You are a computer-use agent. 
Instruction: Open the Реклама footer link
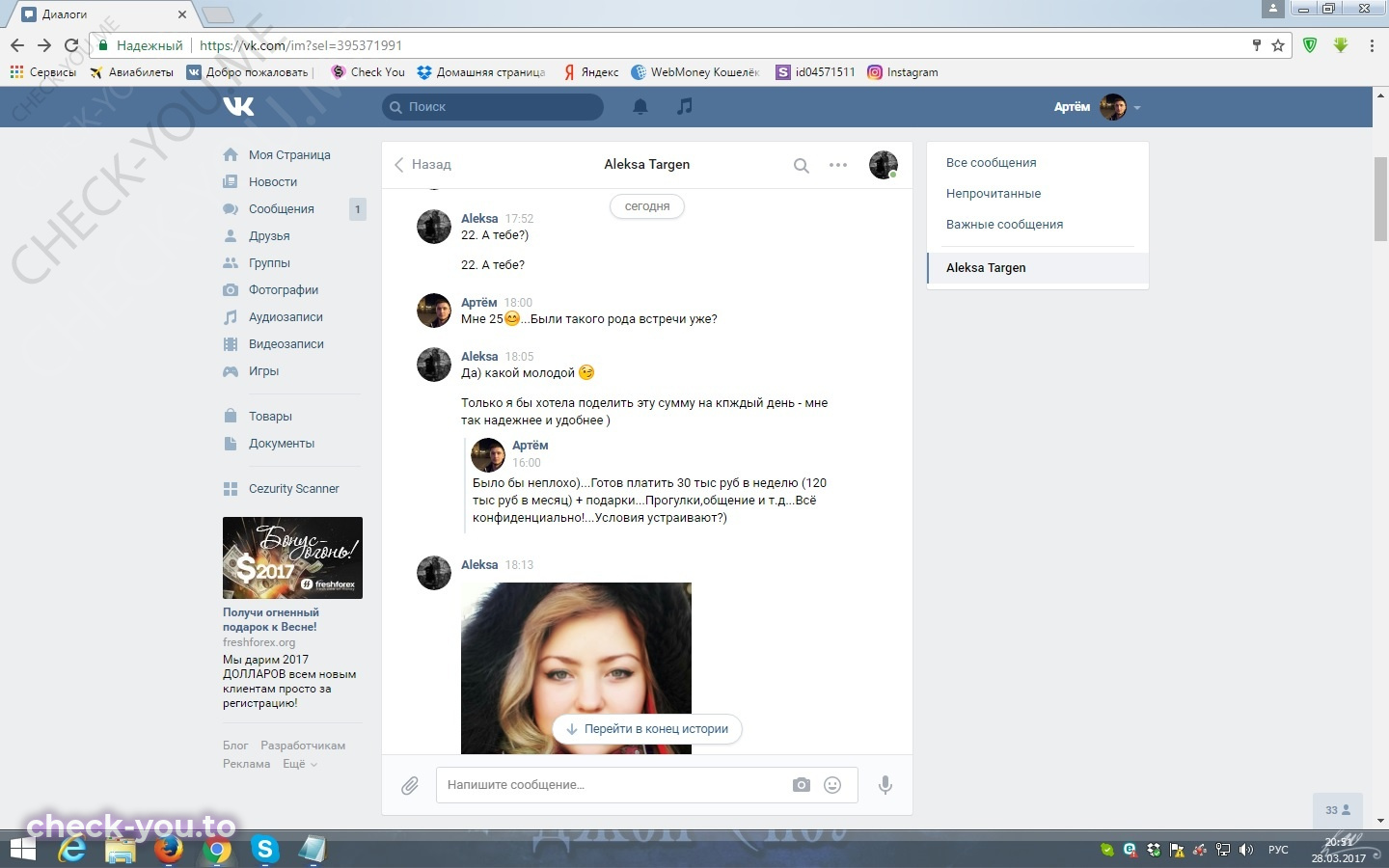click(x=246, y=764)
